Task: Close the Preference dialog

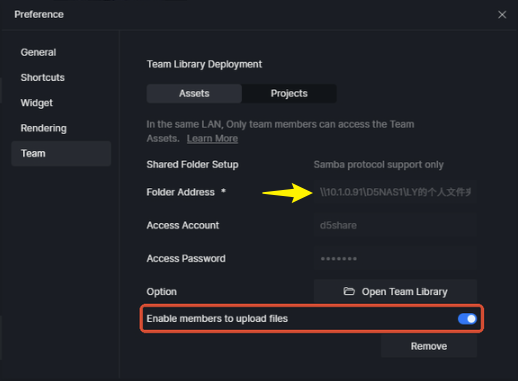Action: pyautogui.click(x=502, y=15)
